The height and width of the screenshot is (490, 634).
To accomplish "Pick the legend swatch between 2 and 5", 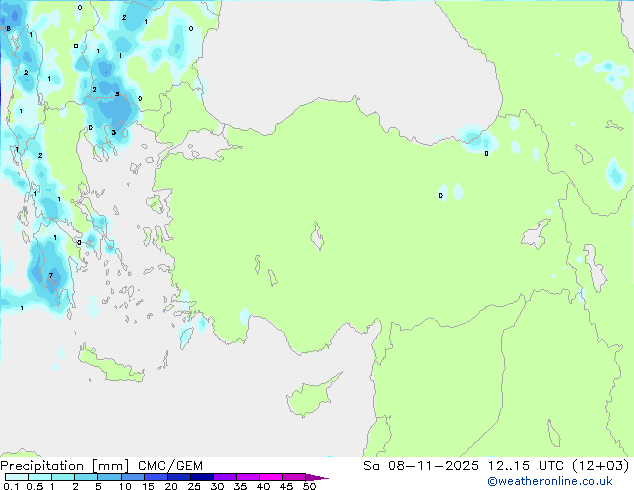I will coord(86,477).
